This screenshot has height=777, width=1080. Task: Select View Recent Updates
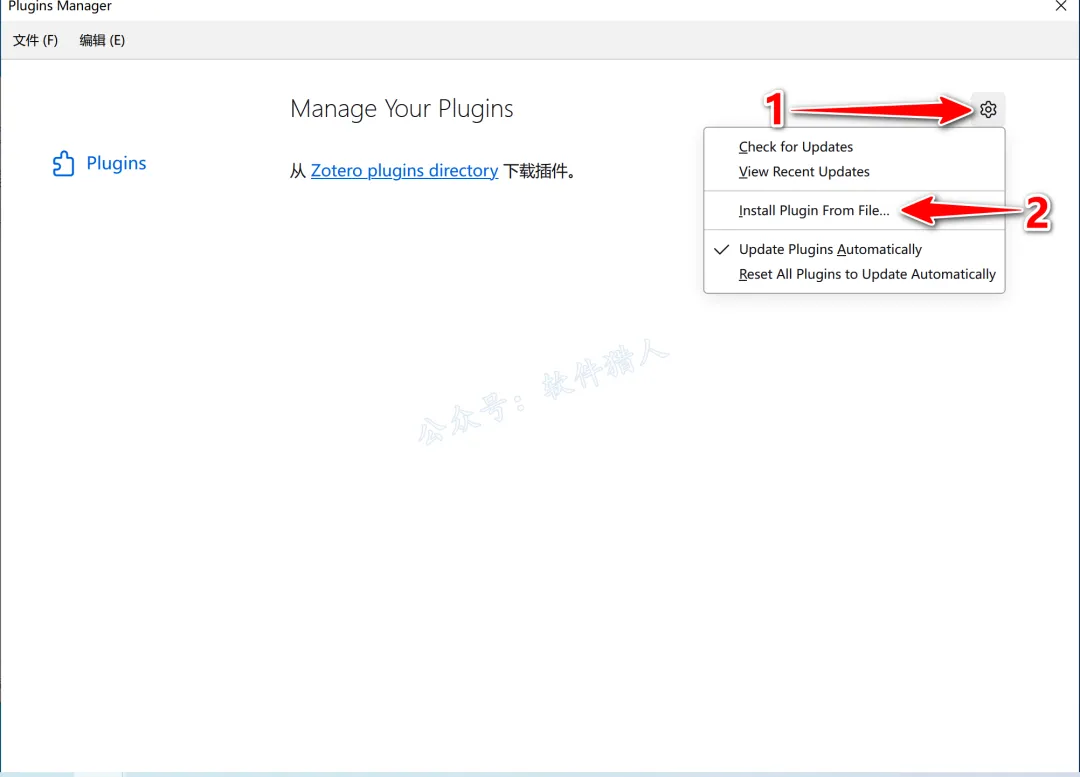[854, 172]
